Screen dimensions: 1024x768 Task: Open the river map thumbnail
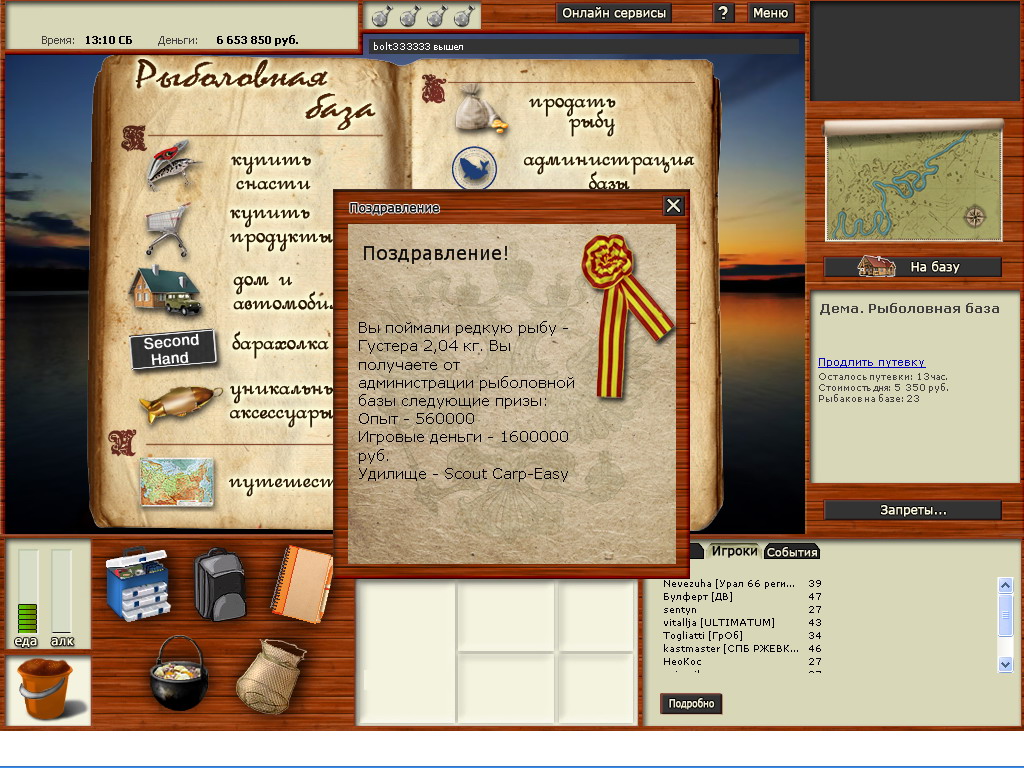(913, 181)
